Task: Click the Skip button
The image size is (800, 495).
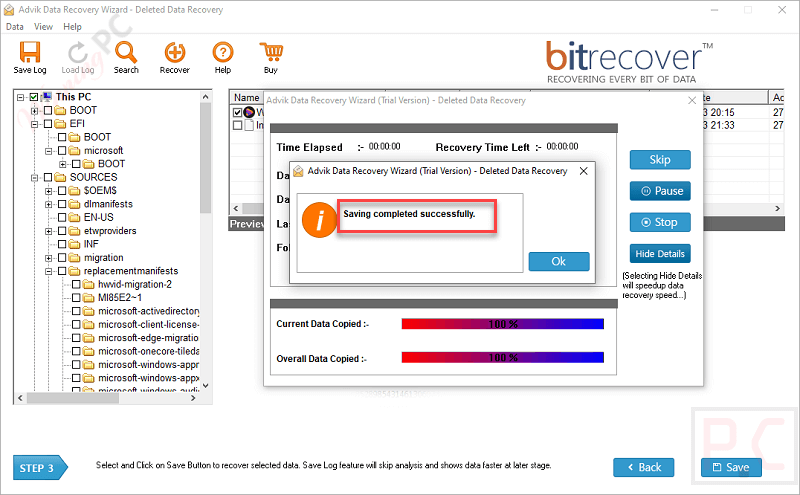Action: click(660, 160)
